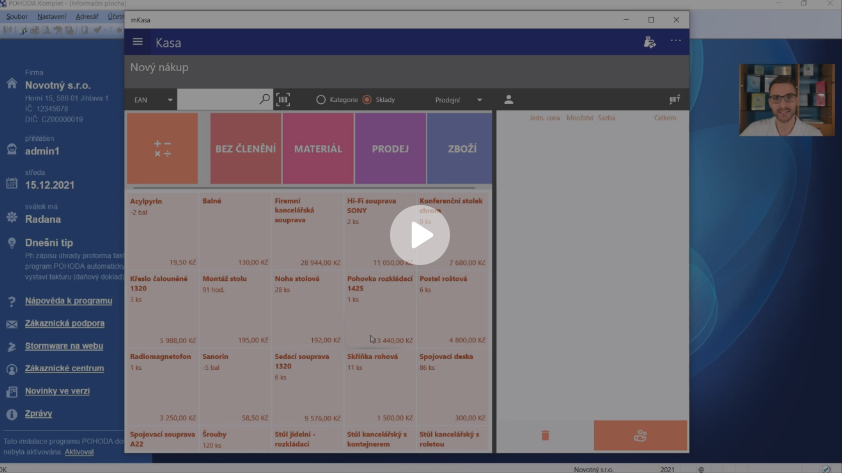Add Skříňka rohová item
This screenshot has width=842, height=473.
(380, 387)
